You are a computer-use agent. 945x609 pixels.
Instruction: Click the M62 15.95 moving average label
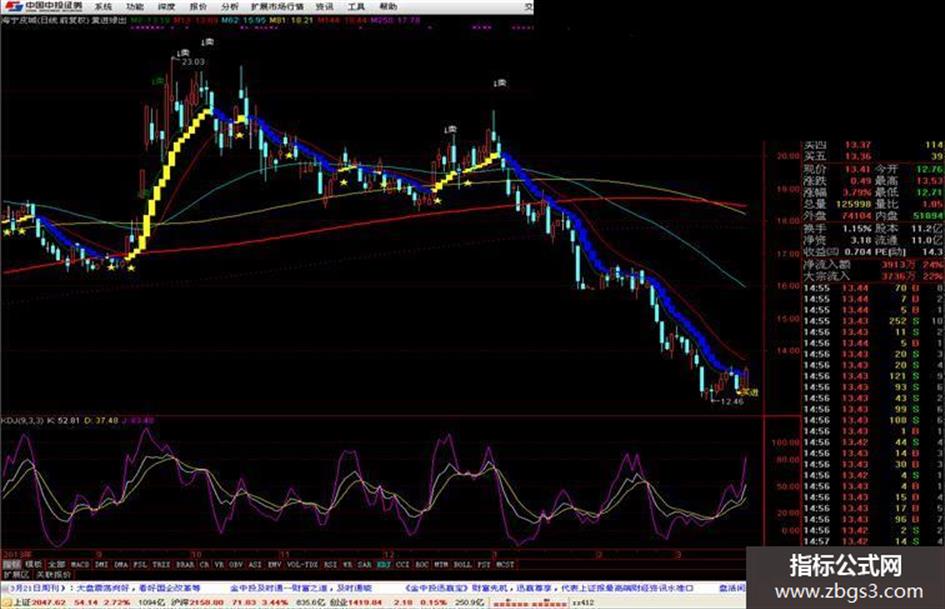pos(243,20)
